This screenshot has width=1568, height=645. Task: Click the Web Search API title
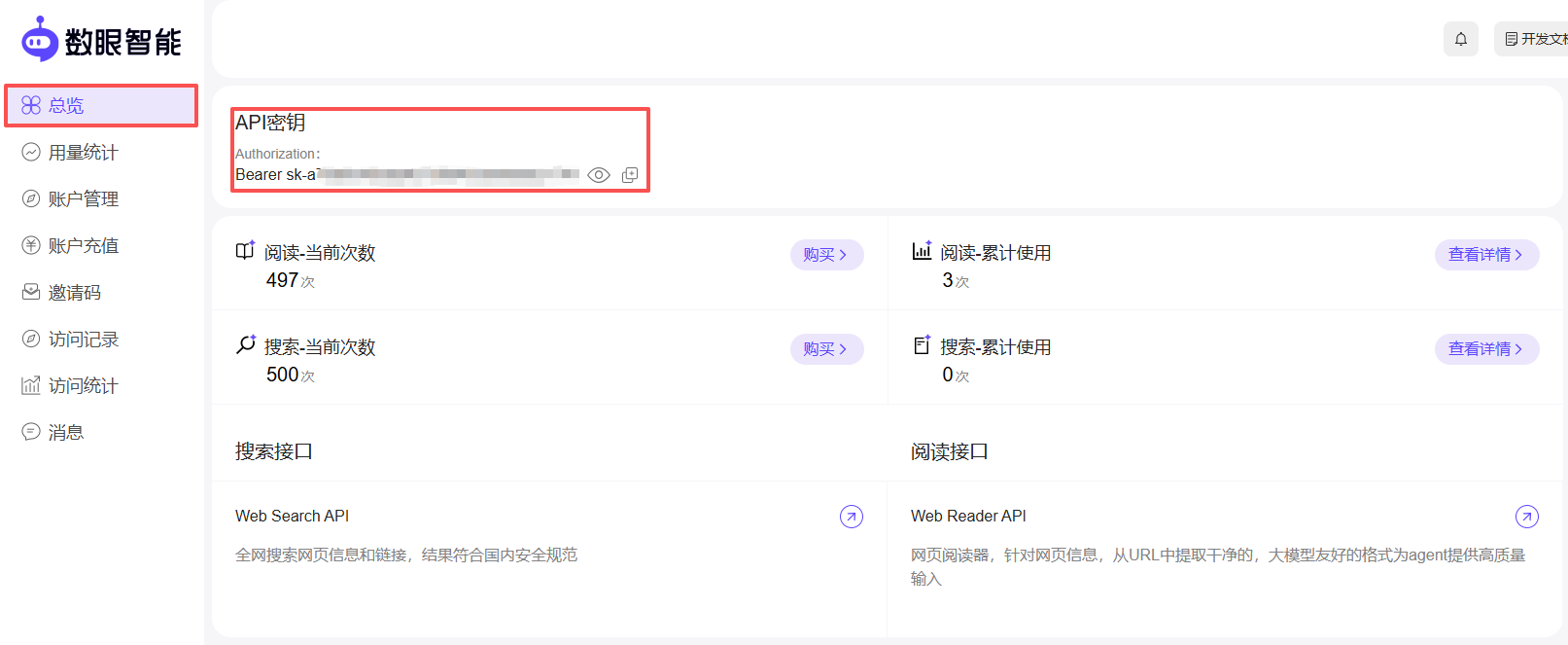tap(292, 516)
